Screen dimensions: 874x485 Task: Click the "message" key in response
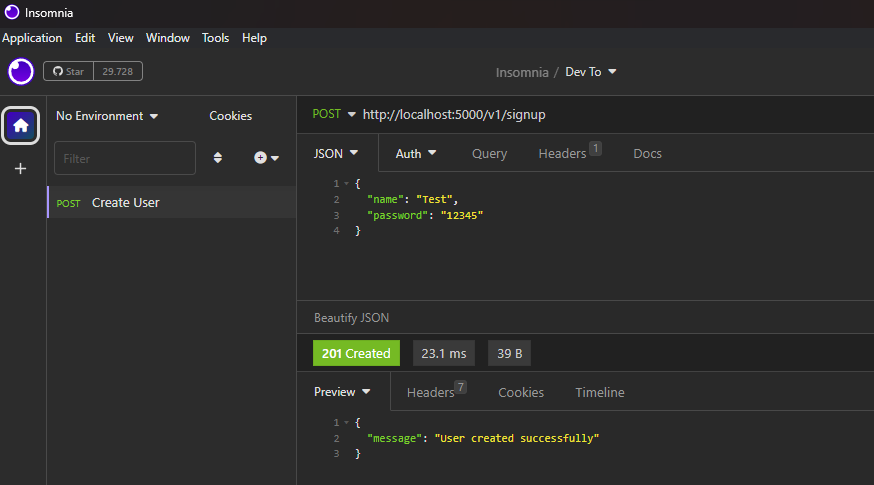click(395, 438)
